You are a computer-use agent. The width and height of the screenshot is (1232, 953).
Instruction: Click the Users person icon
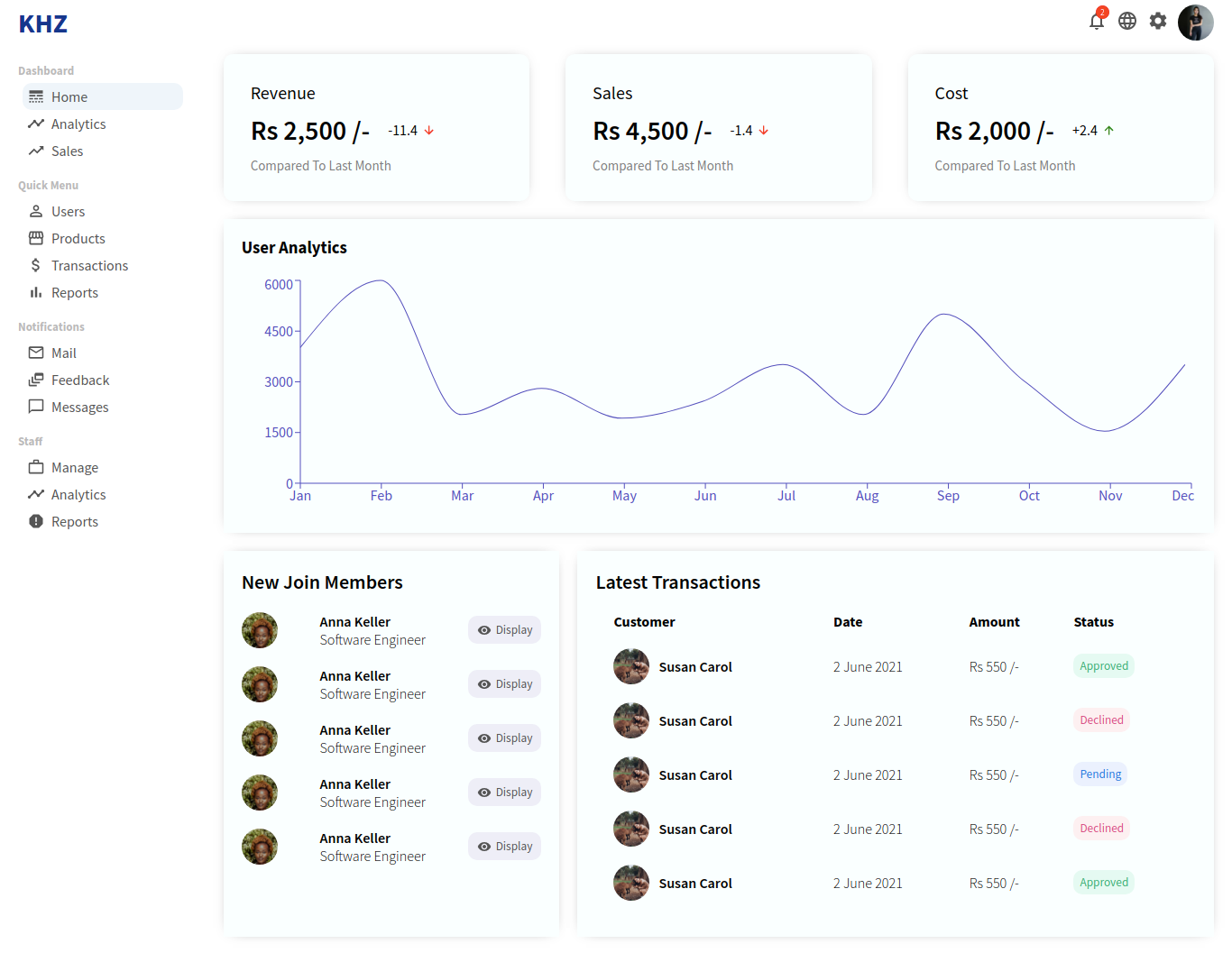(36, 212)
